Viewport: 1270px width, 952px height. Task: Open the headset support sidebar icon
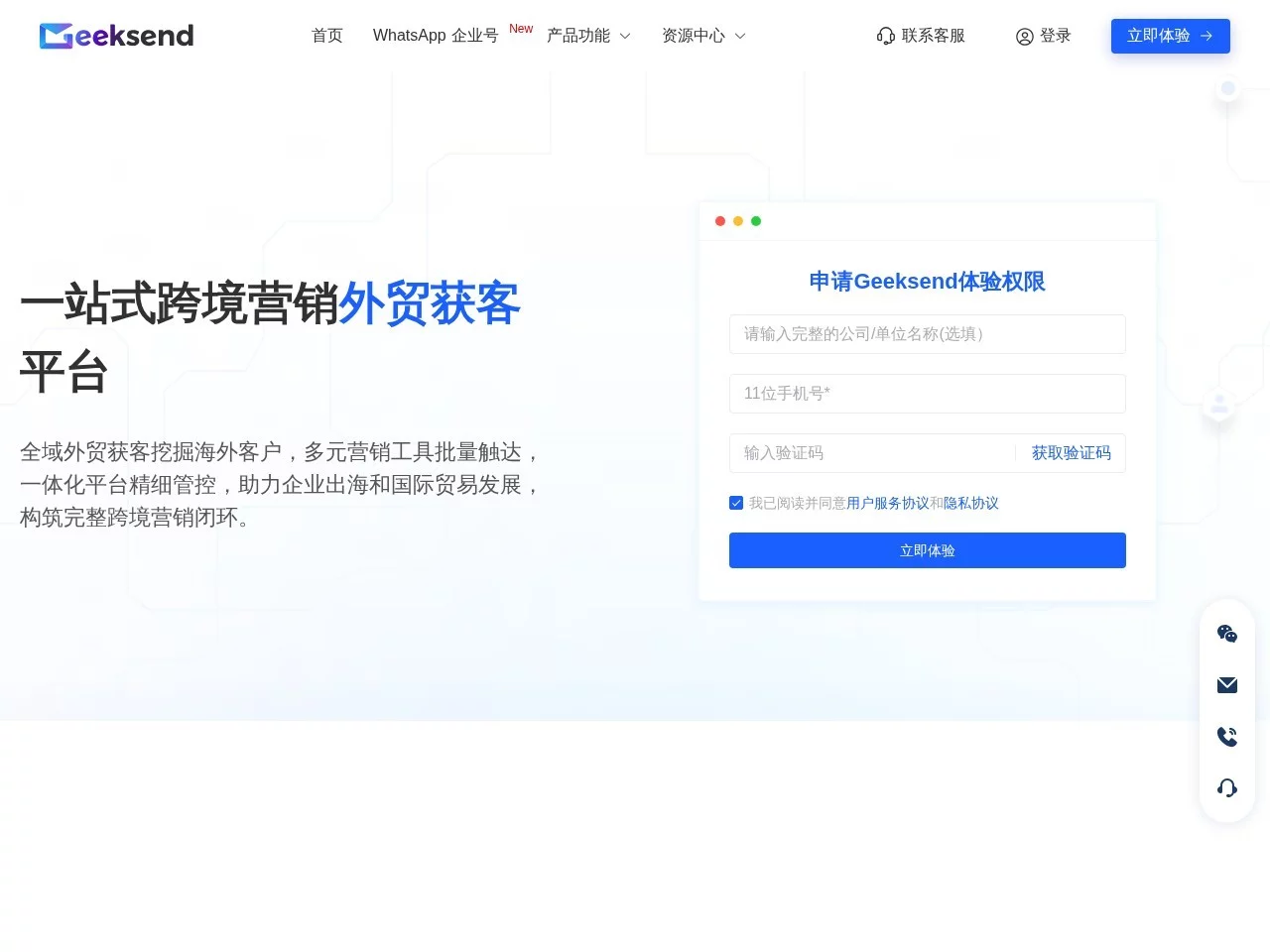coord(1227,788)
